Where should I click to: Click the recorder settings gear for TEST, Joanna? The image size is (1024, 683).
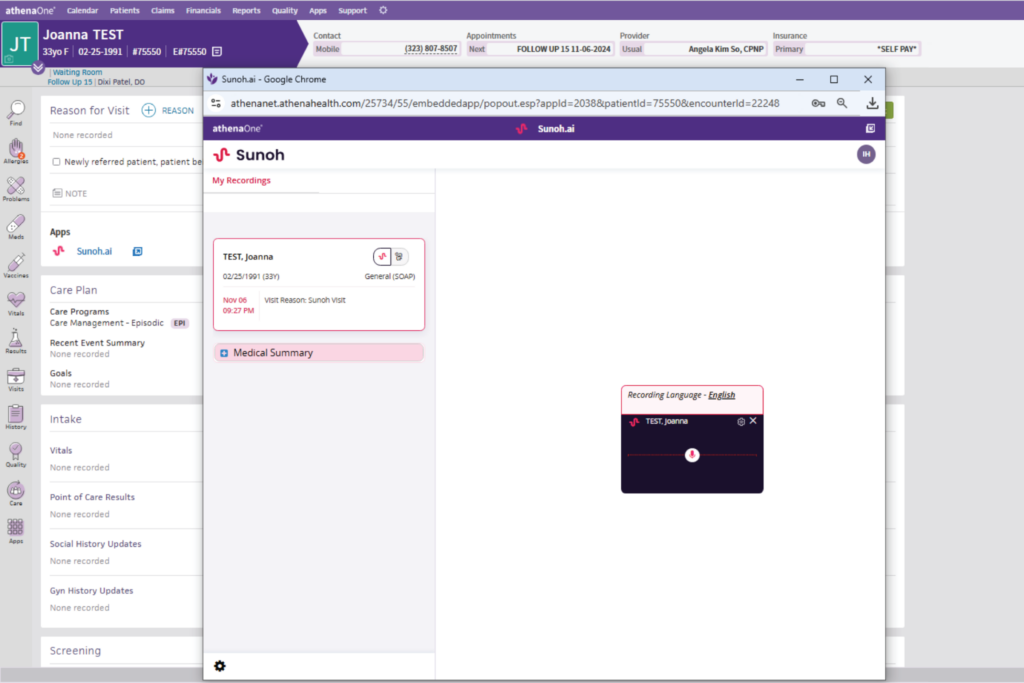pos(741,422)
